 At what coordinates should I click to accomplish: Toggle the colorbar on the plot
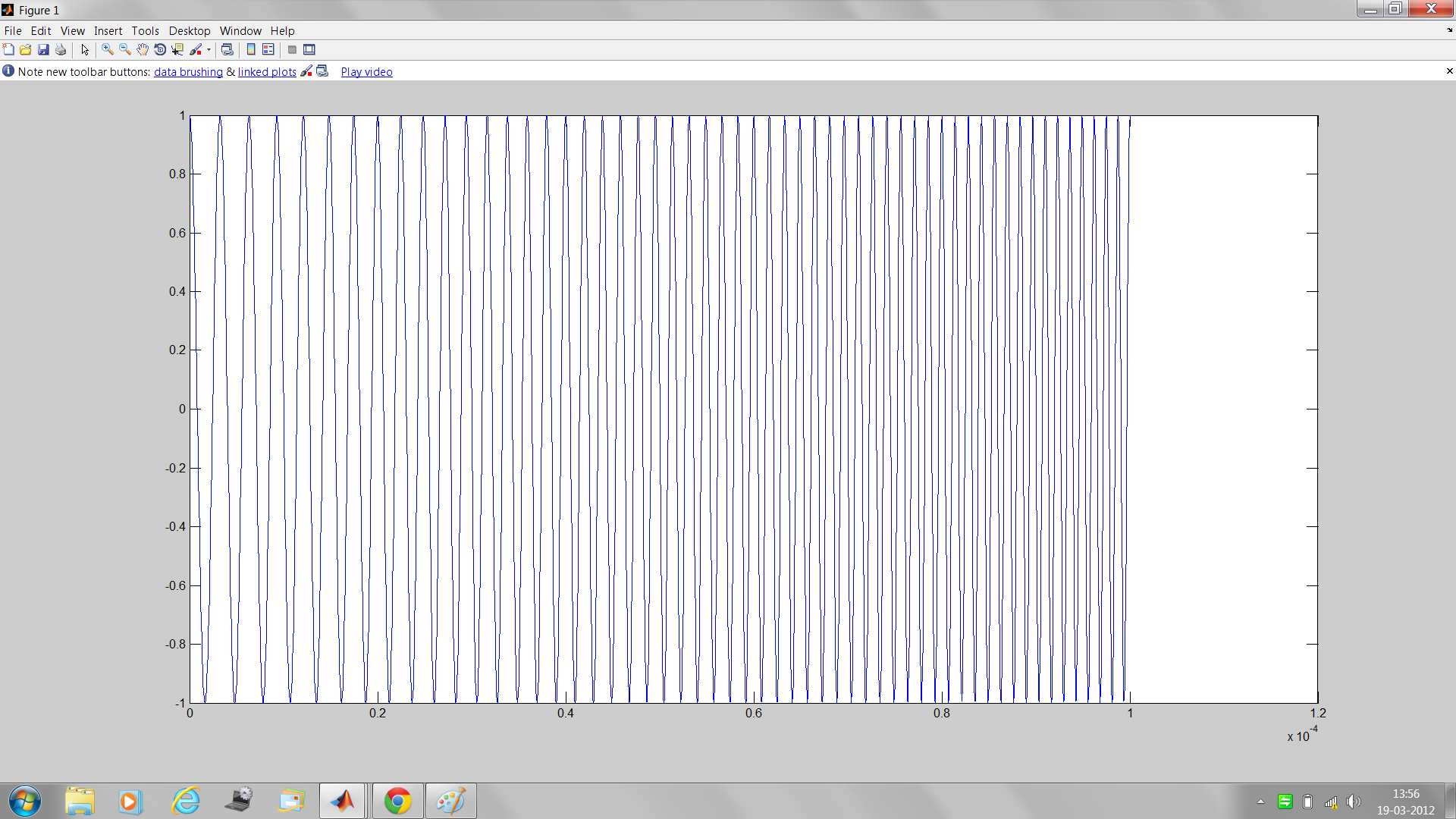[251, 49]
